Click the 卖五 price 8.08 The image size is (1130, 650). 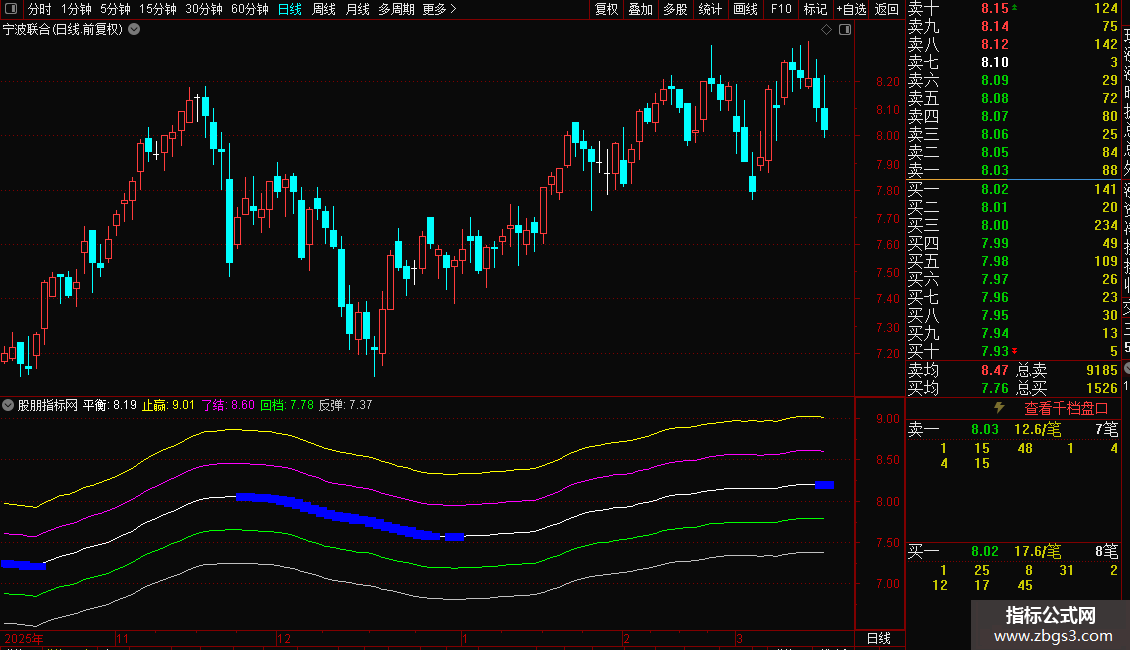(995, 98)
